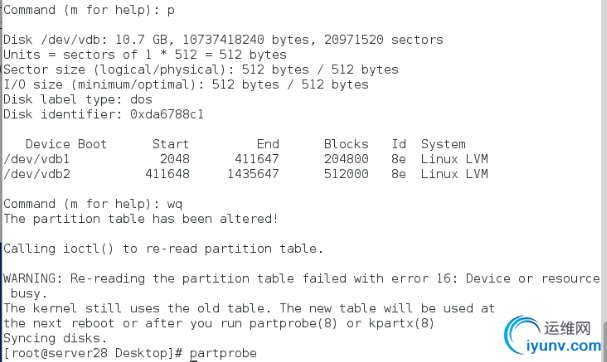Click the System column header
The image size is (607, 362).
coord(443,144)
